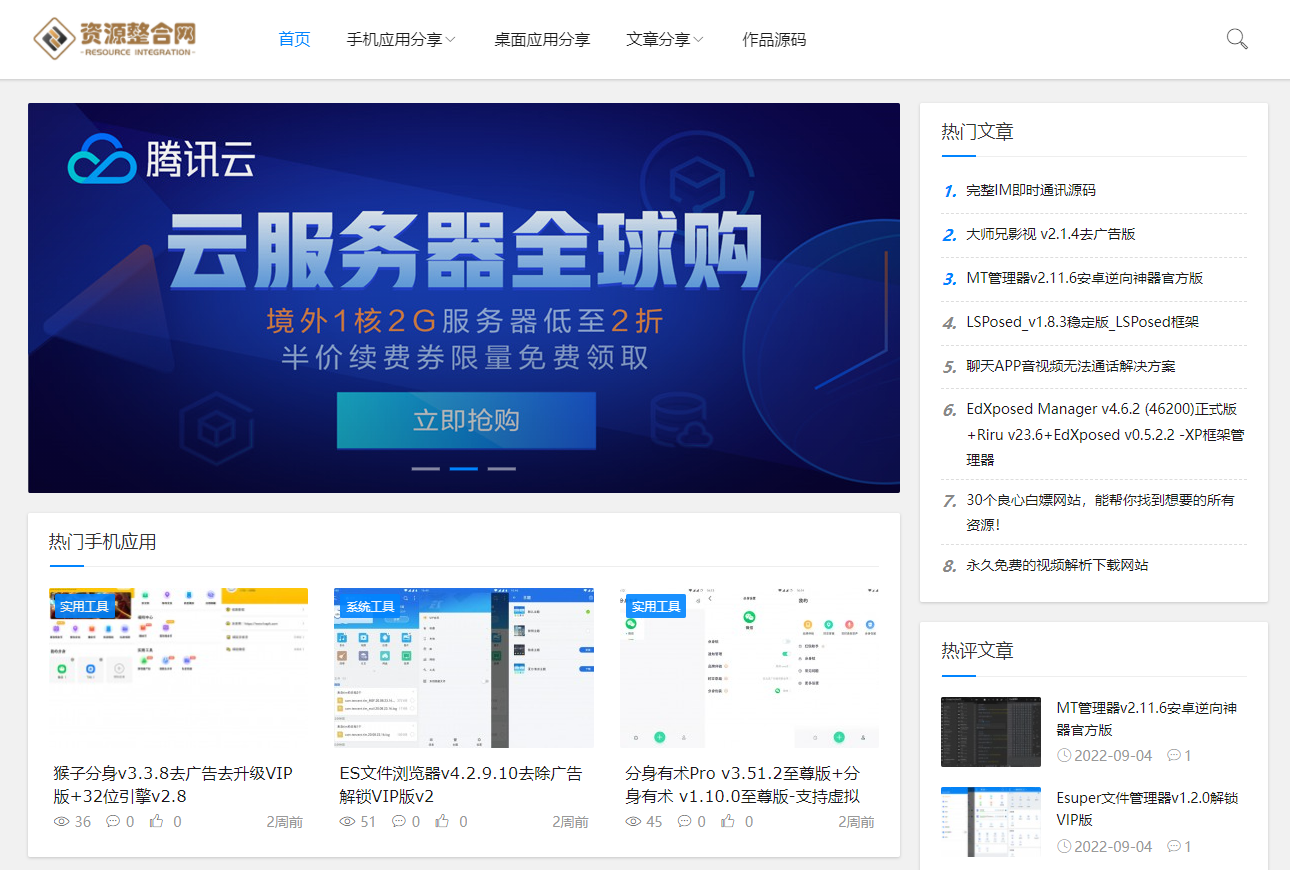Screen dimensions: 1290x870
Task: Click 猴子分身 post thumbnail image
Action: pos(178,668)
